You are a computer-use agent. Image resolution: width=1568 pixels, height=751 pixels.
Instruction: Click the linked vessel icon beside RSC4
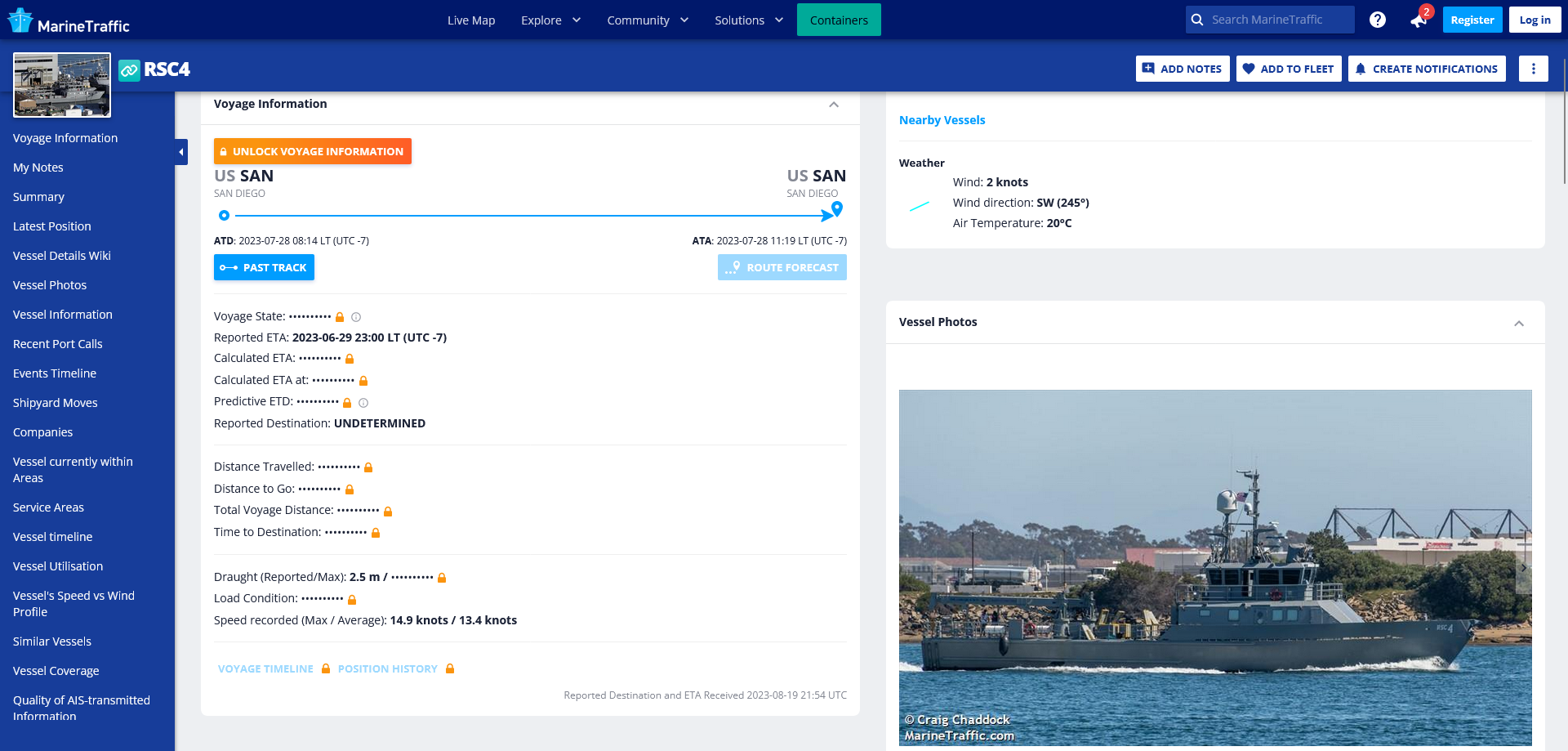129,70
